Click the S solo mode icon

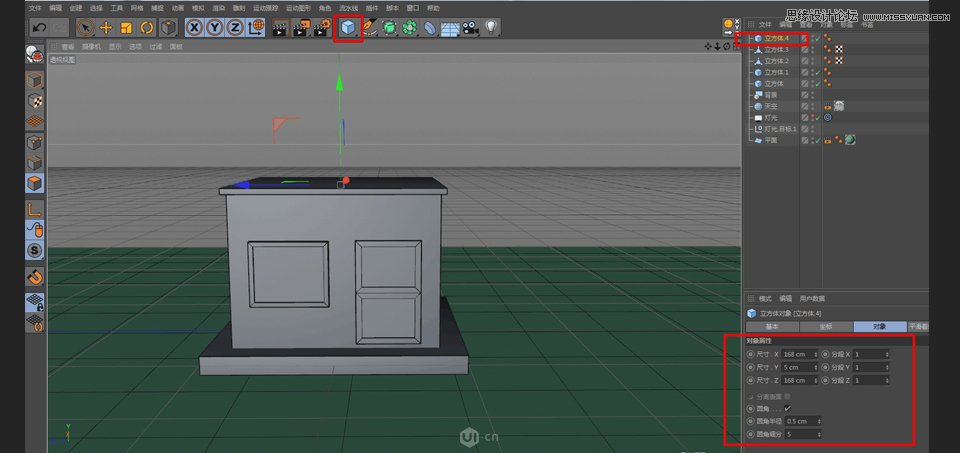35,250
